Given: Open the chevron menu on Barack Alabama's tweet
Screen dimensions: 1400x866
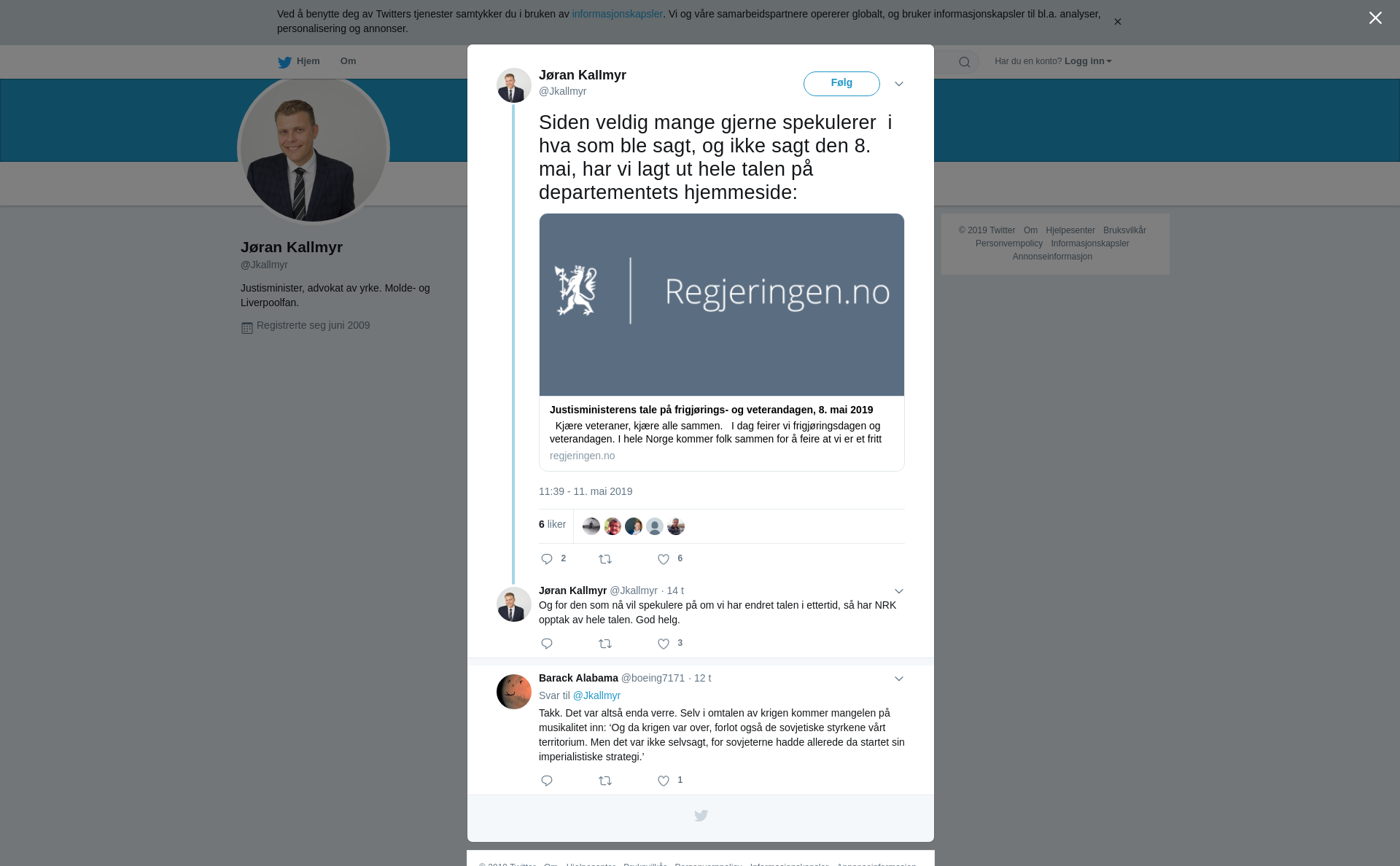Looking at the screenshot, I should [899, 679].
